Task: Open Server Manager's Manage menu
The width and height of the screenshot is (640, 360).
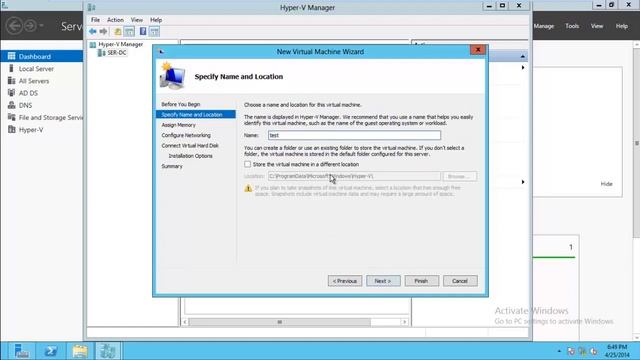Action: coord(544,26)
